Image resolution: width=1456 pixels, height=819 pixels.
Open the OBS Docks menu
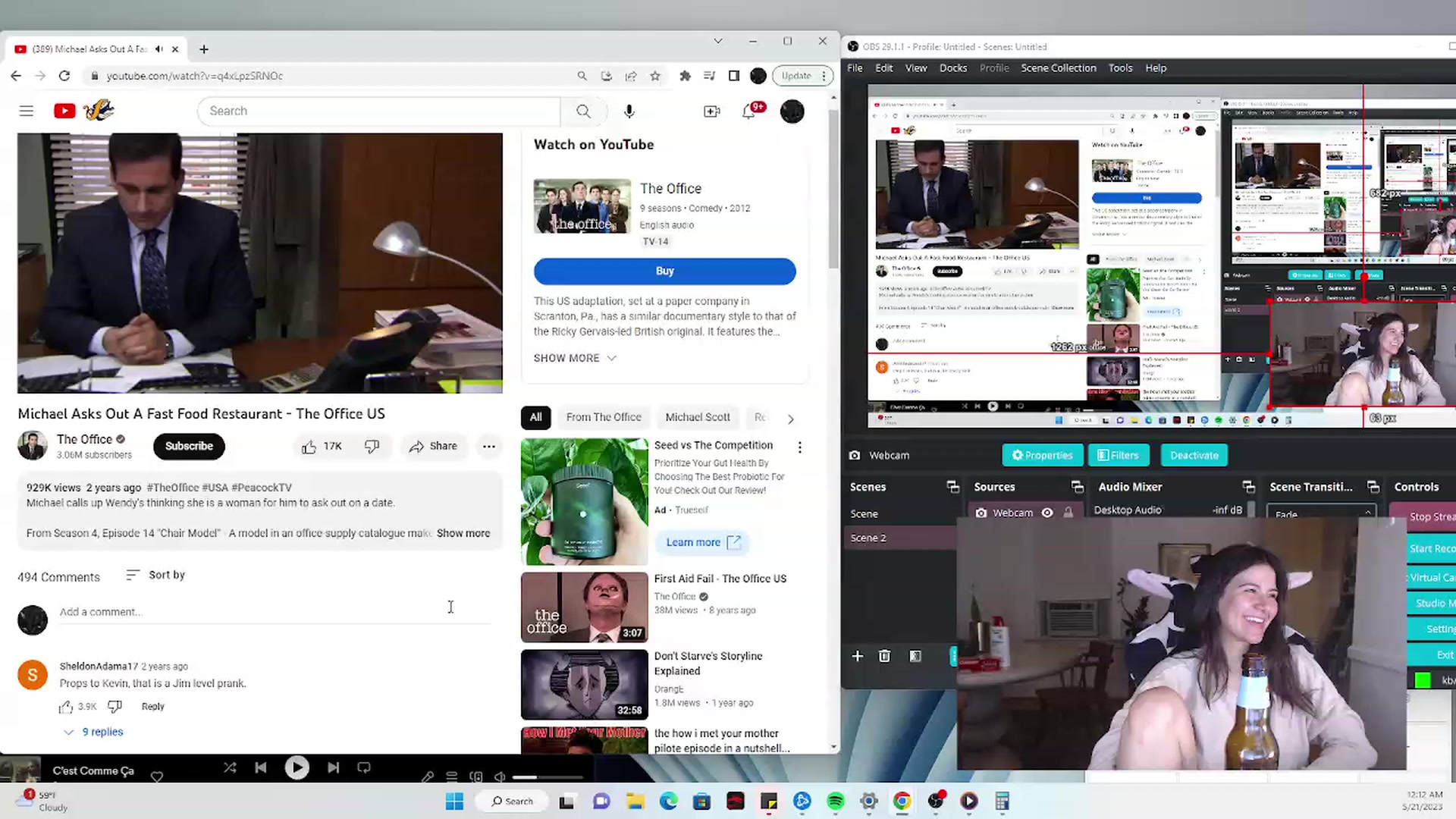[x=953, y=68]
